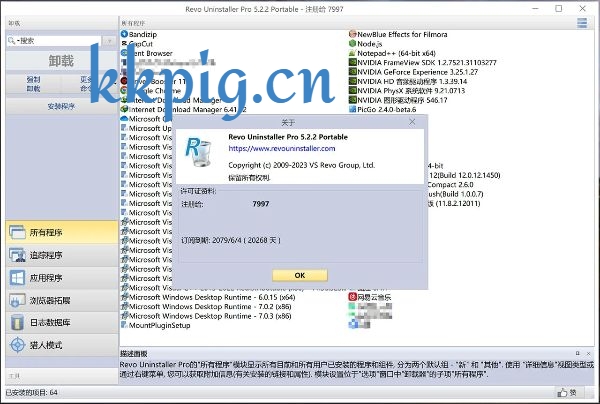Select Internet Download Manager 6.41.2 entry
This screenshot has width=600, height=404.
click(x=184, y=109)
